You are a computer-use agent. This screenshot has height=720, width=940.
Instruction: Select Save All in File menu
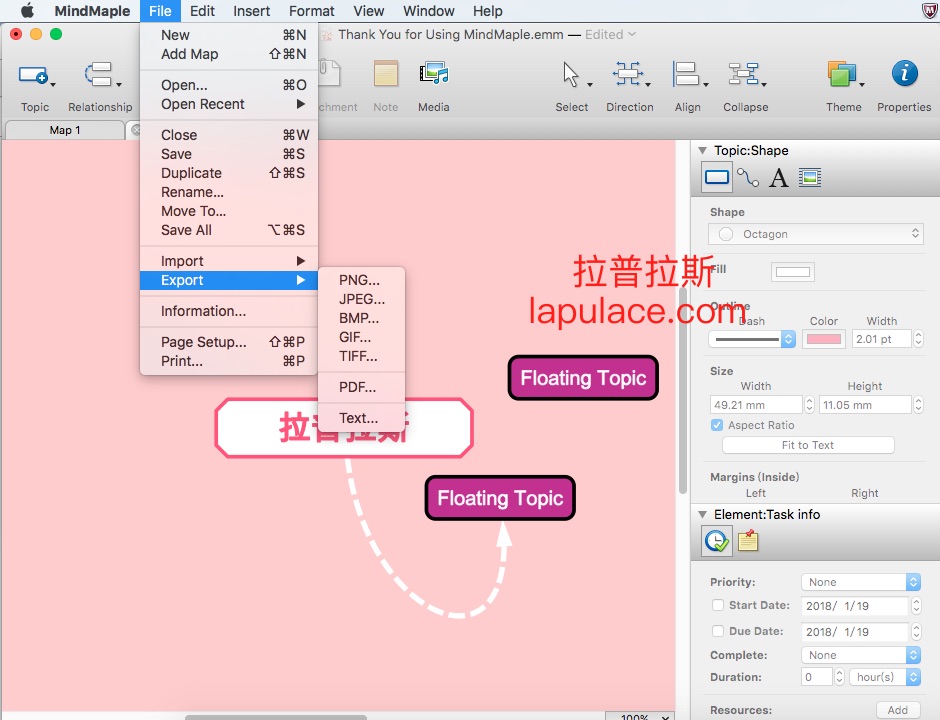pos(229,230)
